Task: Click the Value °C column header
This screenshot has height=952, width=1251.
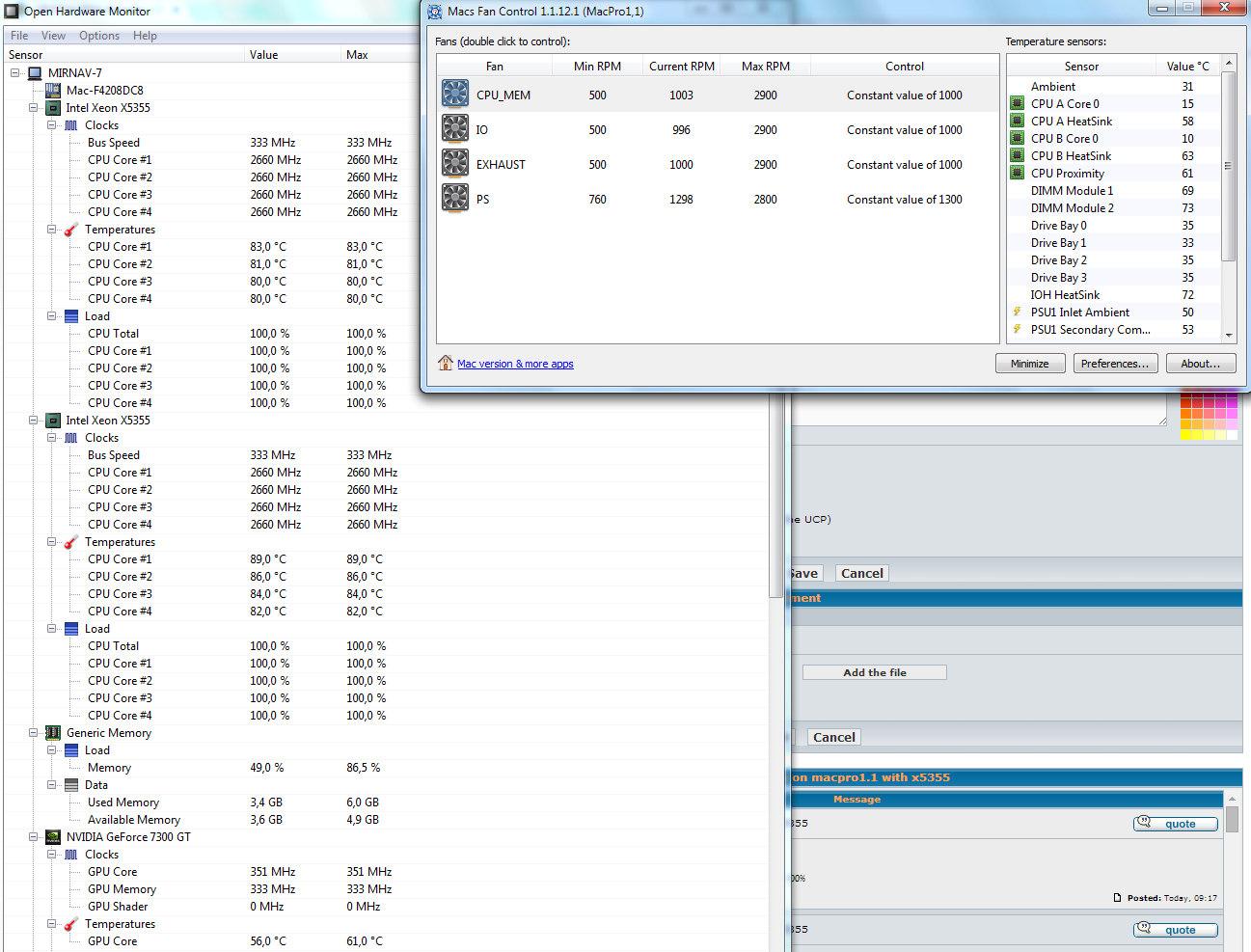Action: point(1188,67)
